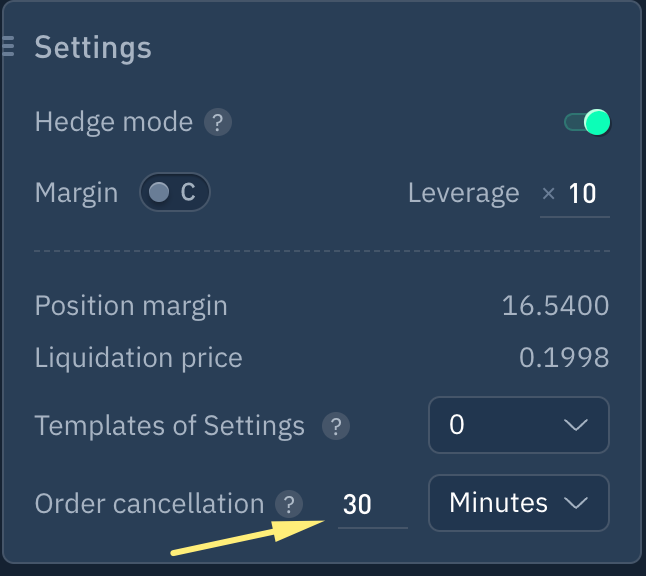
Task: Click the Hedge mode label
Action: click(113, 122)
